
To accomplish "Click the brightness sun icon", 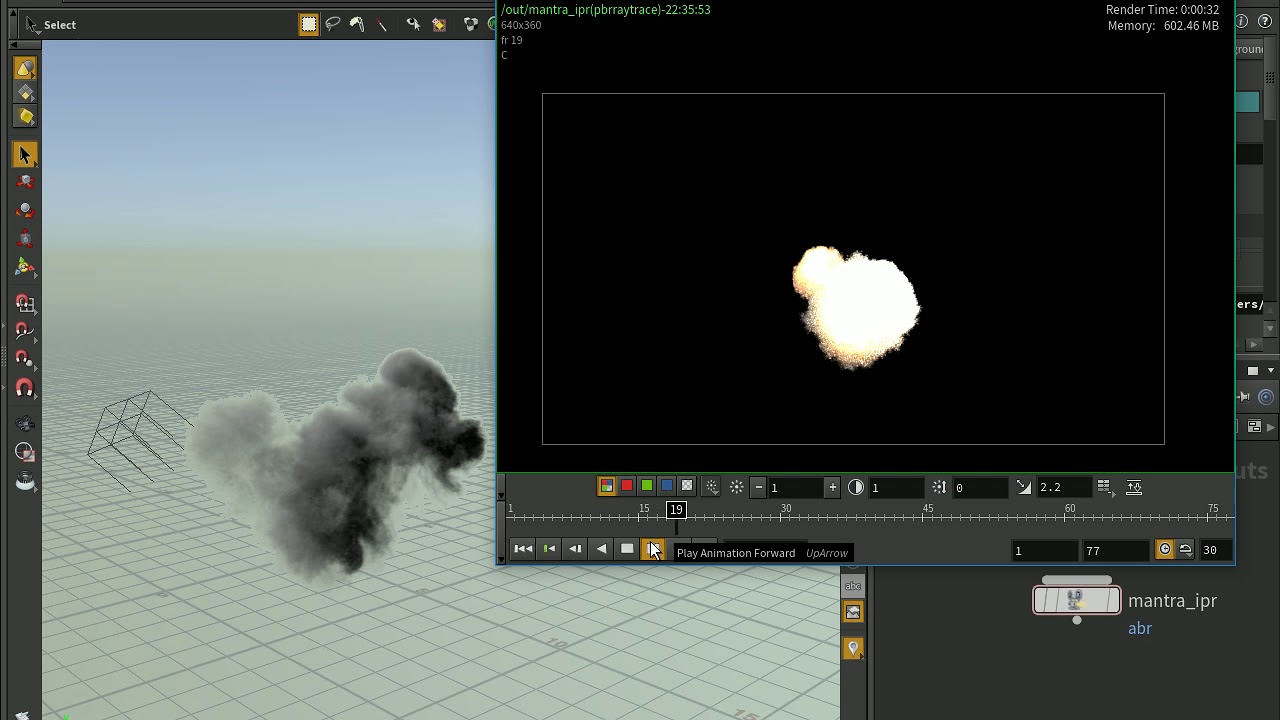I will [x=737, y=487].
